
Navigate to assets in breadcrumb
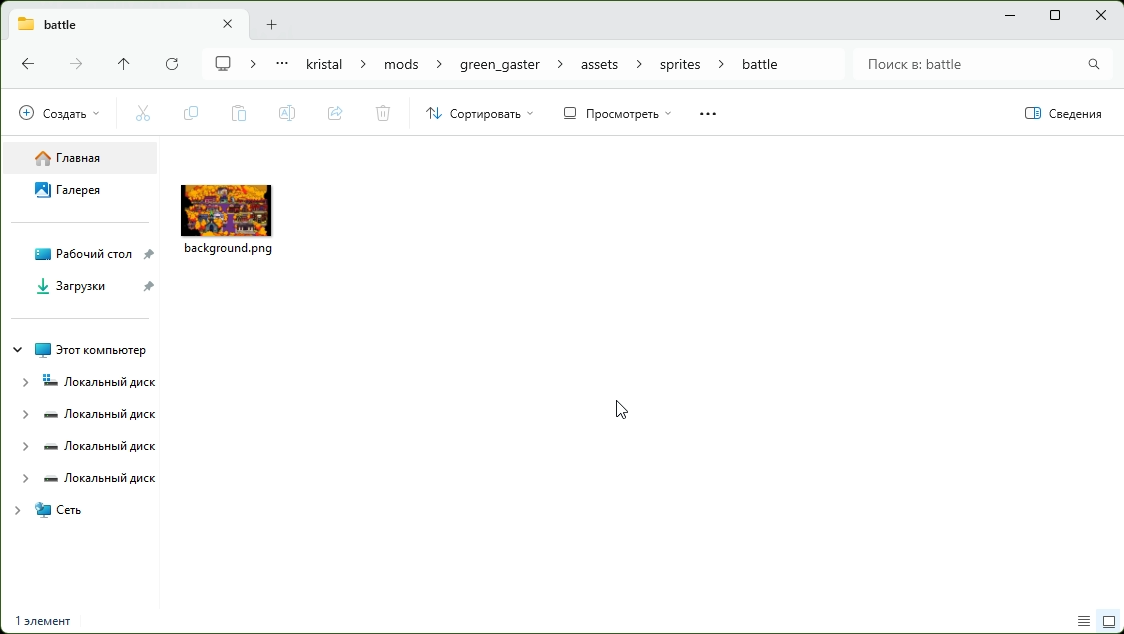pos(599,64)
